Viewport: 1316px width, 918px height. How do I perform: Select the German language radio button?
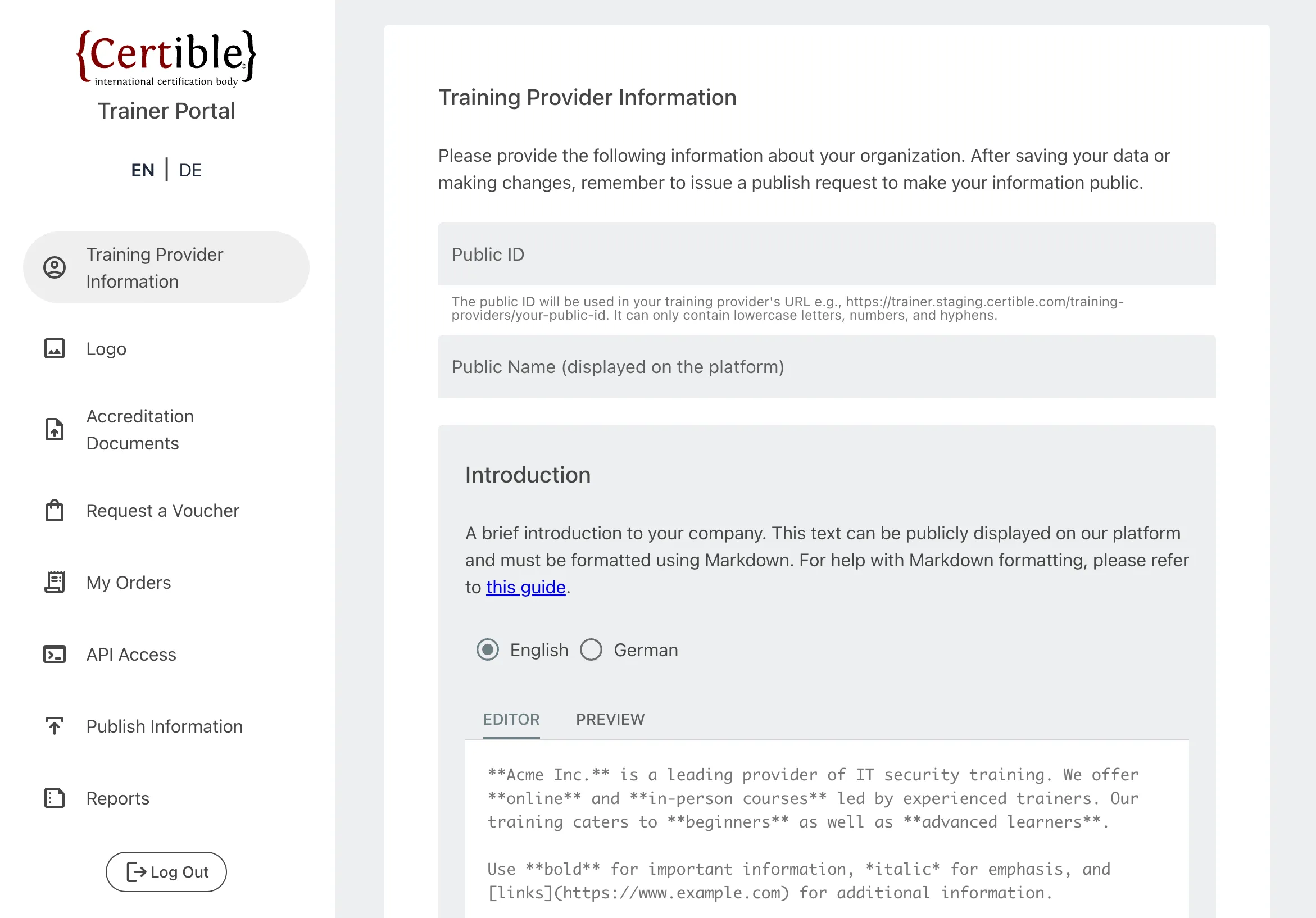point(591,649)
